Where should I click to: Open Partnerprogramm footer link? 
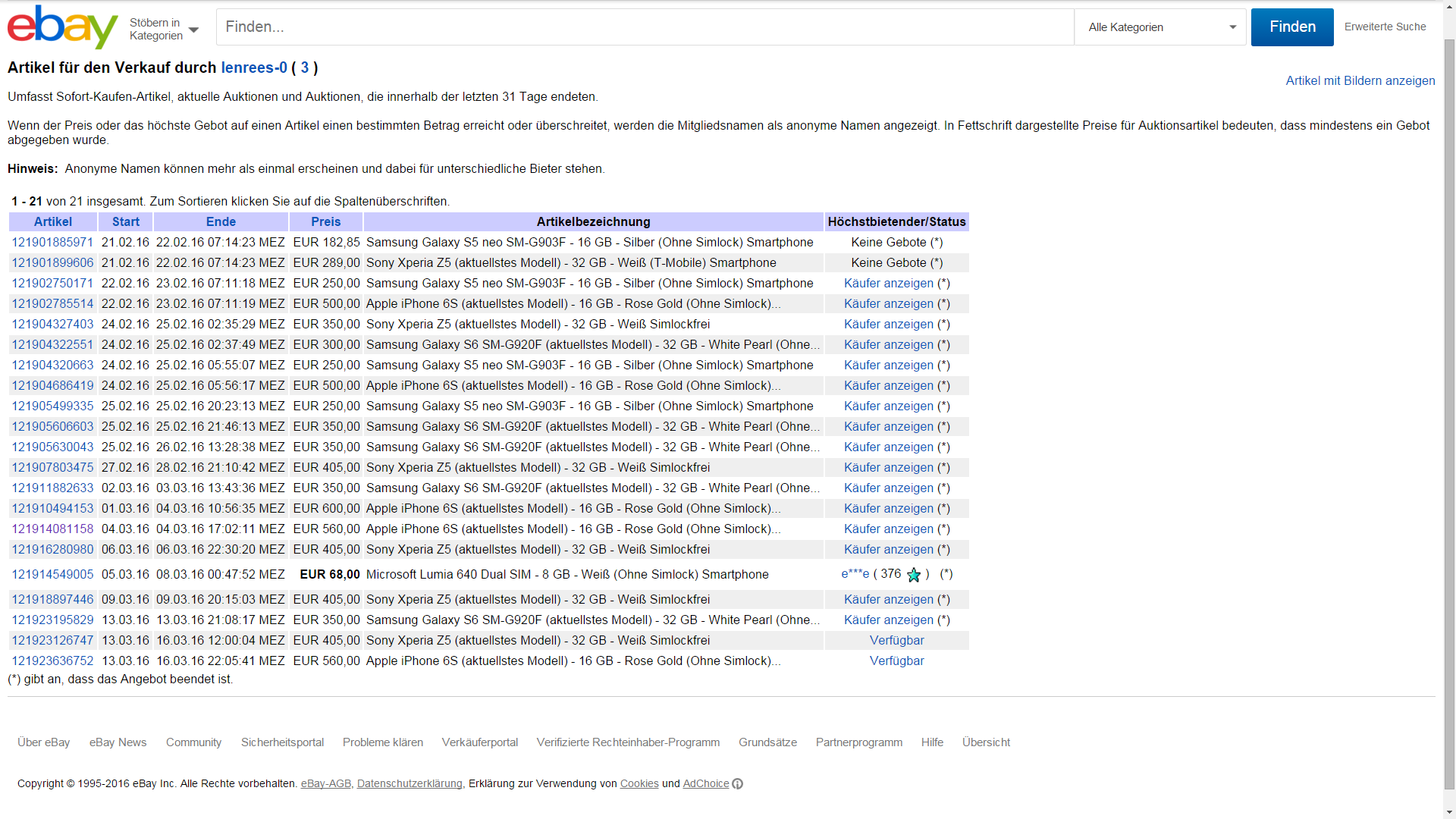coord(859,742)
